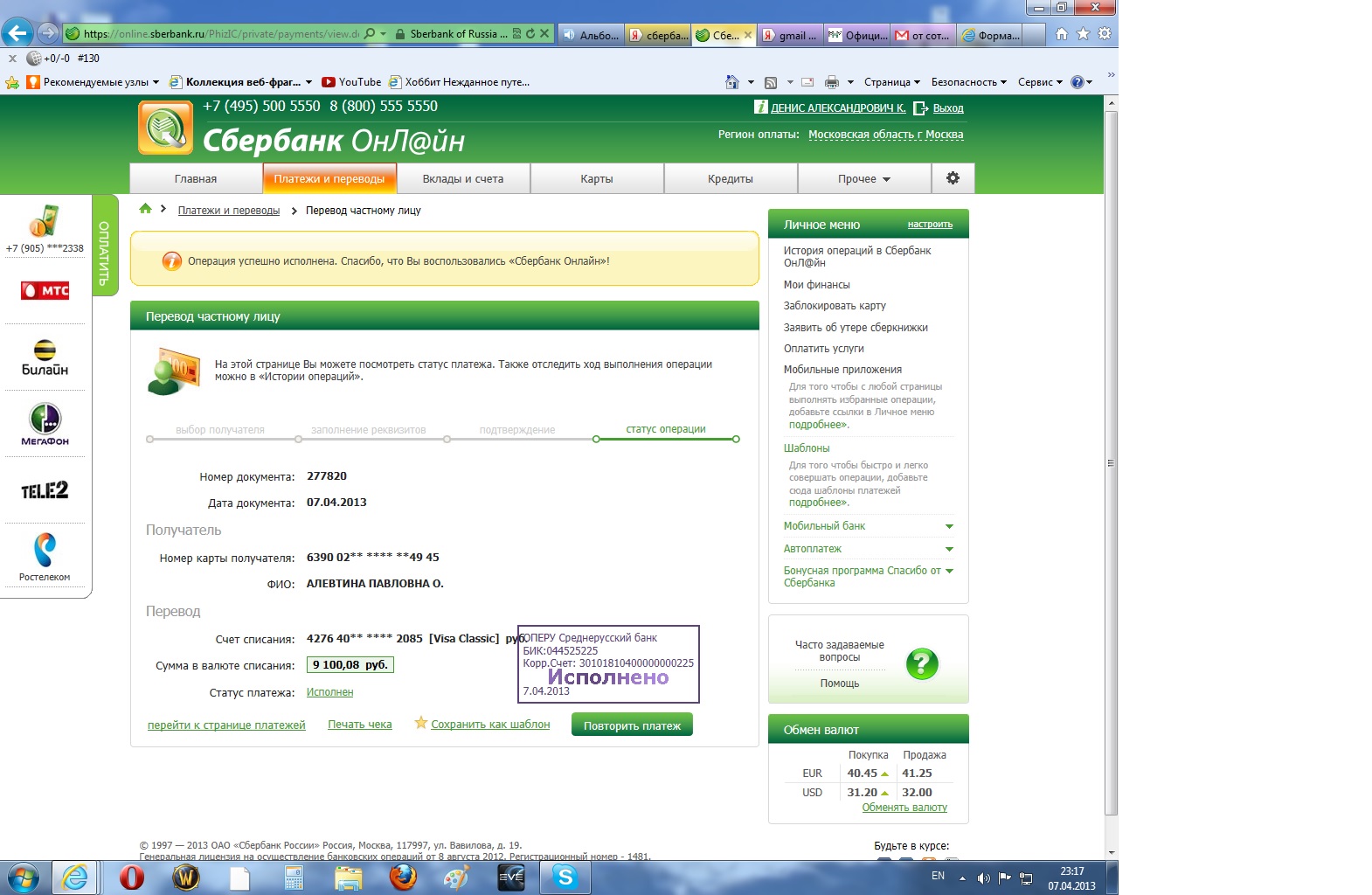Click настроить link in Личное меню
The width and height of the screenshot is (1372, 895).
[930, 225]
